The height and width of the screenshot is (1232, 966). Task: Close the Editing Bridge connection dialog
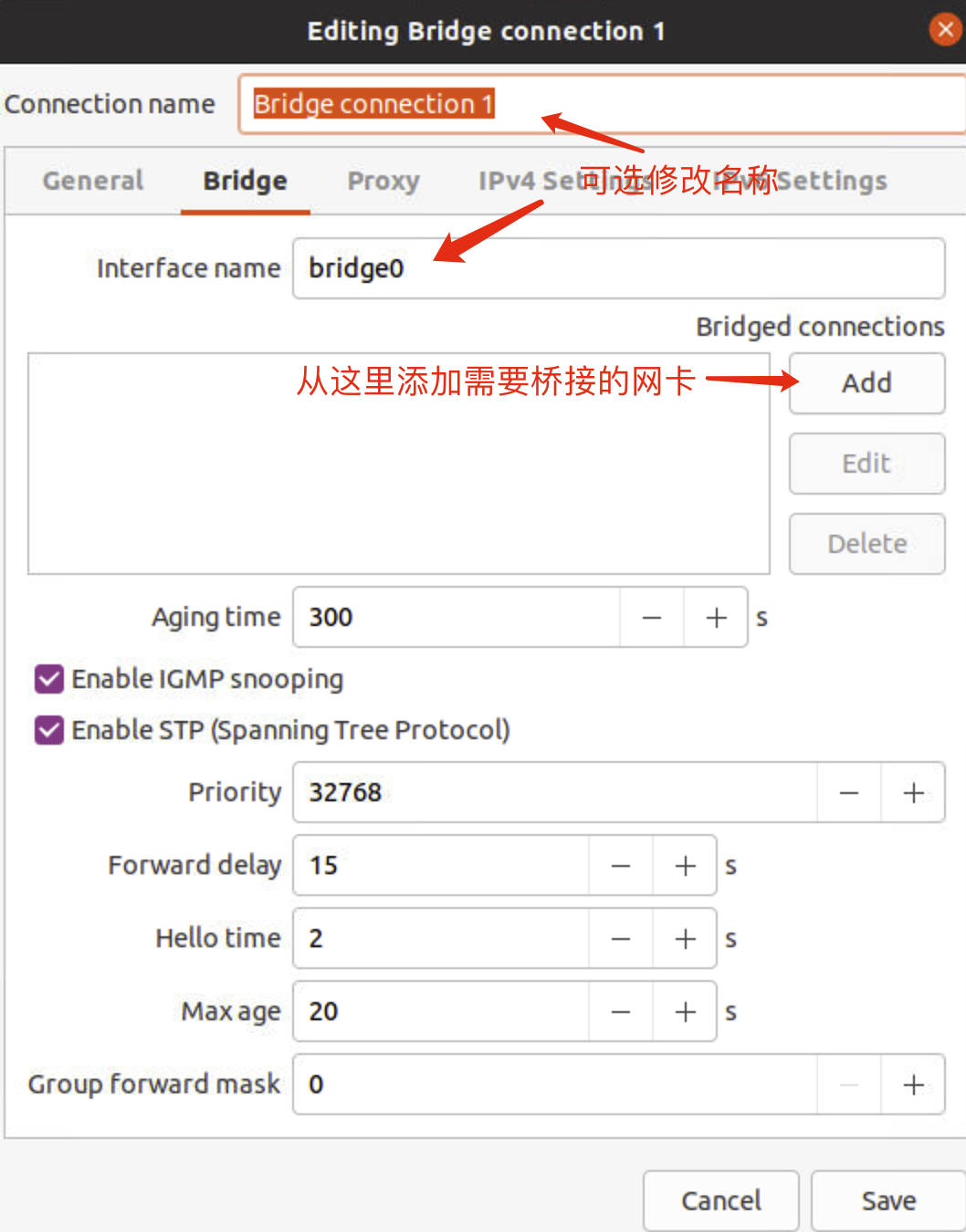coord(945,30)
